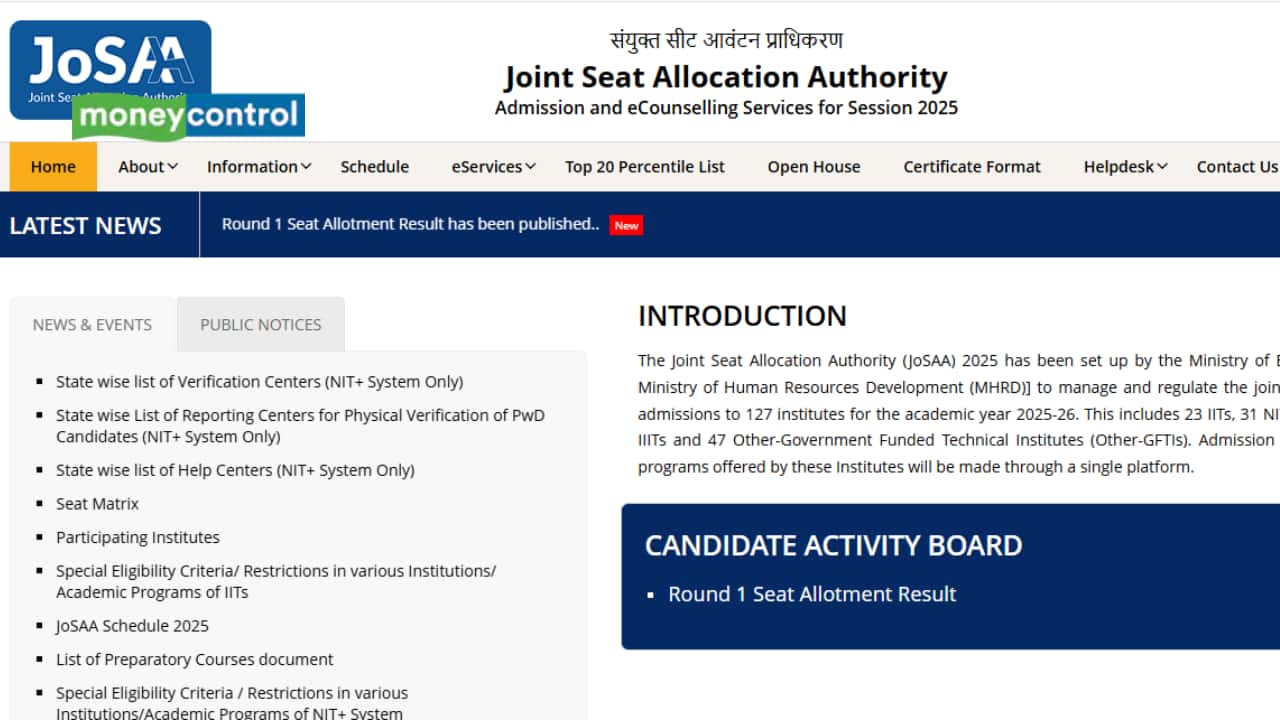Open Round 1 Seat Allotment Result on activity board
The image size is (1280, 720).
[811, 594]
